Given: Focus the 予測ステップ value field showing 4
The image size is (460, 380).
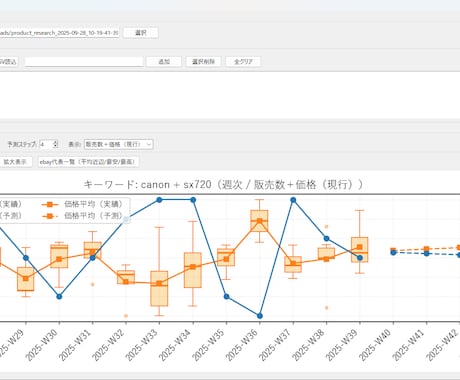Looking at the screenshot, I should click(x=46, y=144).
